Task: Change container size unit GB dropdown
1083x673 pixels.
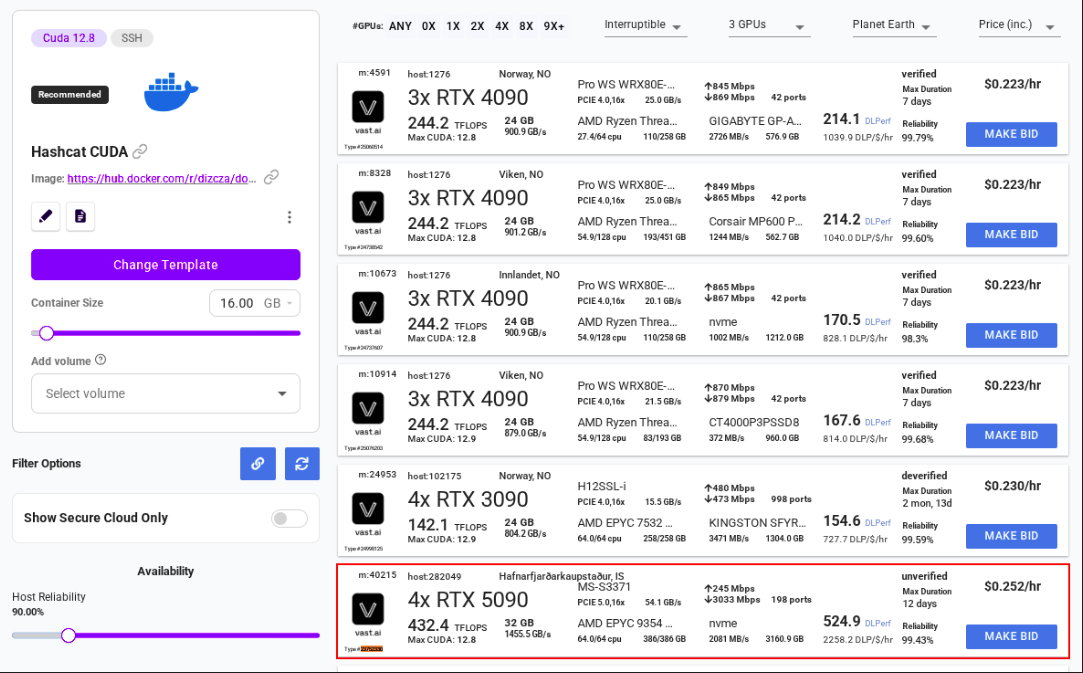Action: pyautogui.click(x=279, y=303)
